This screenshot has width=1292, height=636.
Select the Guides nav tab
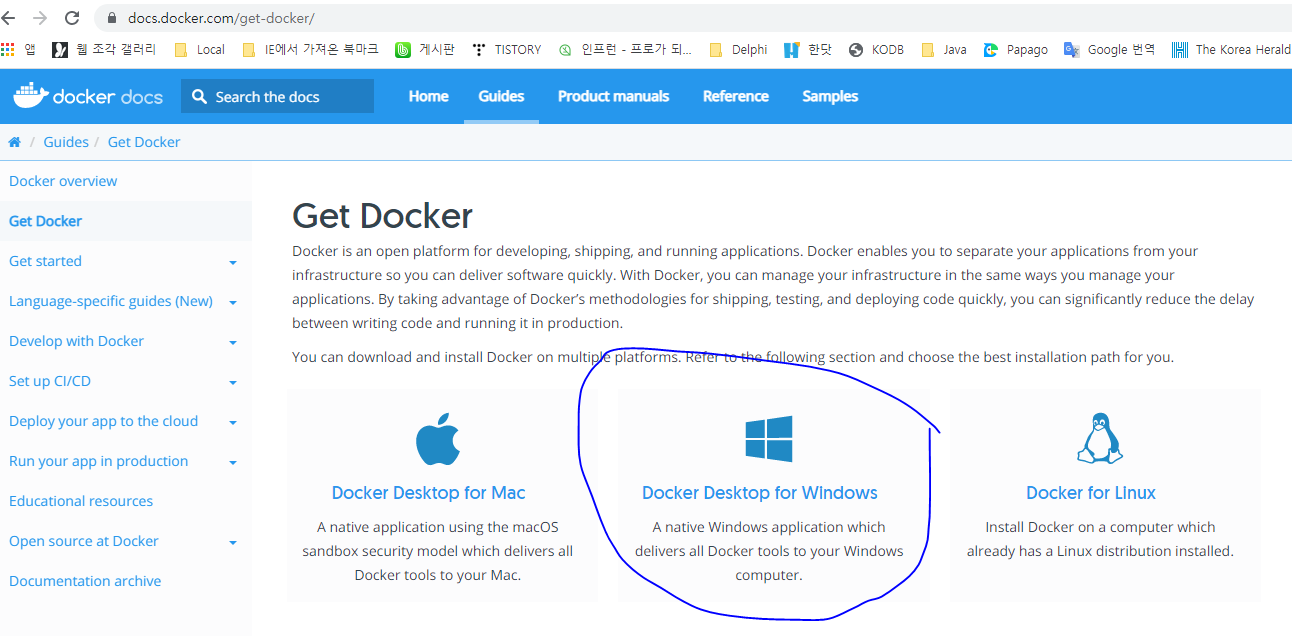501,96
